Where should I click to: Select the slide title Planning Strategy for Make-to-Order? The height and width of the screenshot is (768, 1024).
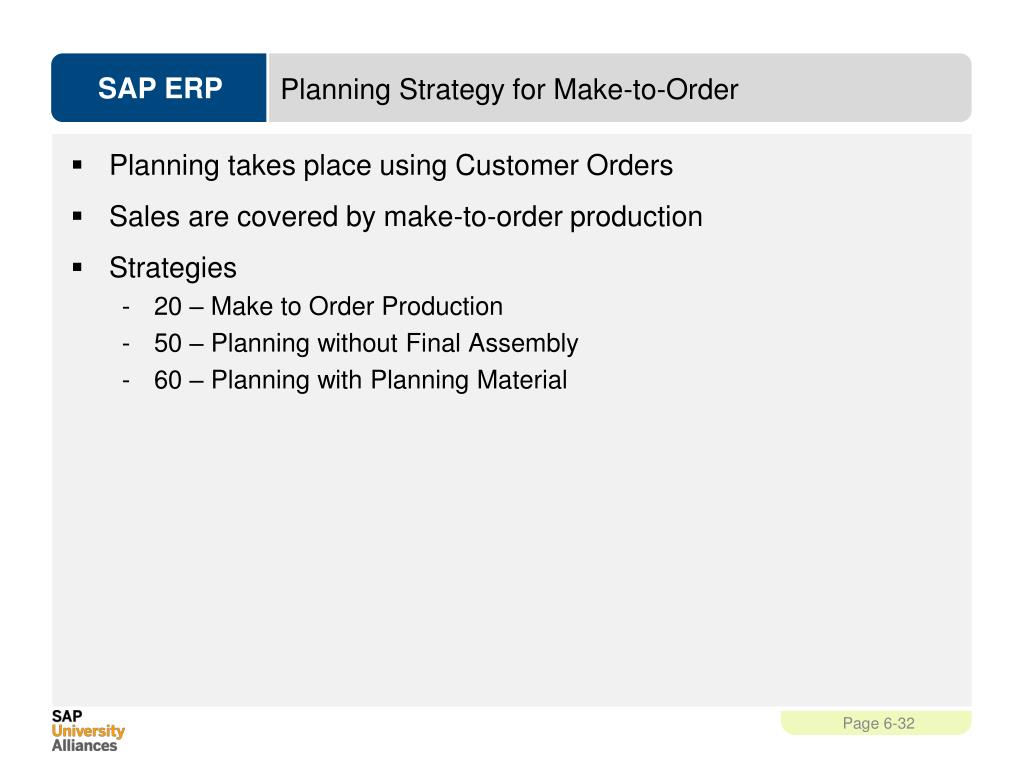509,89
